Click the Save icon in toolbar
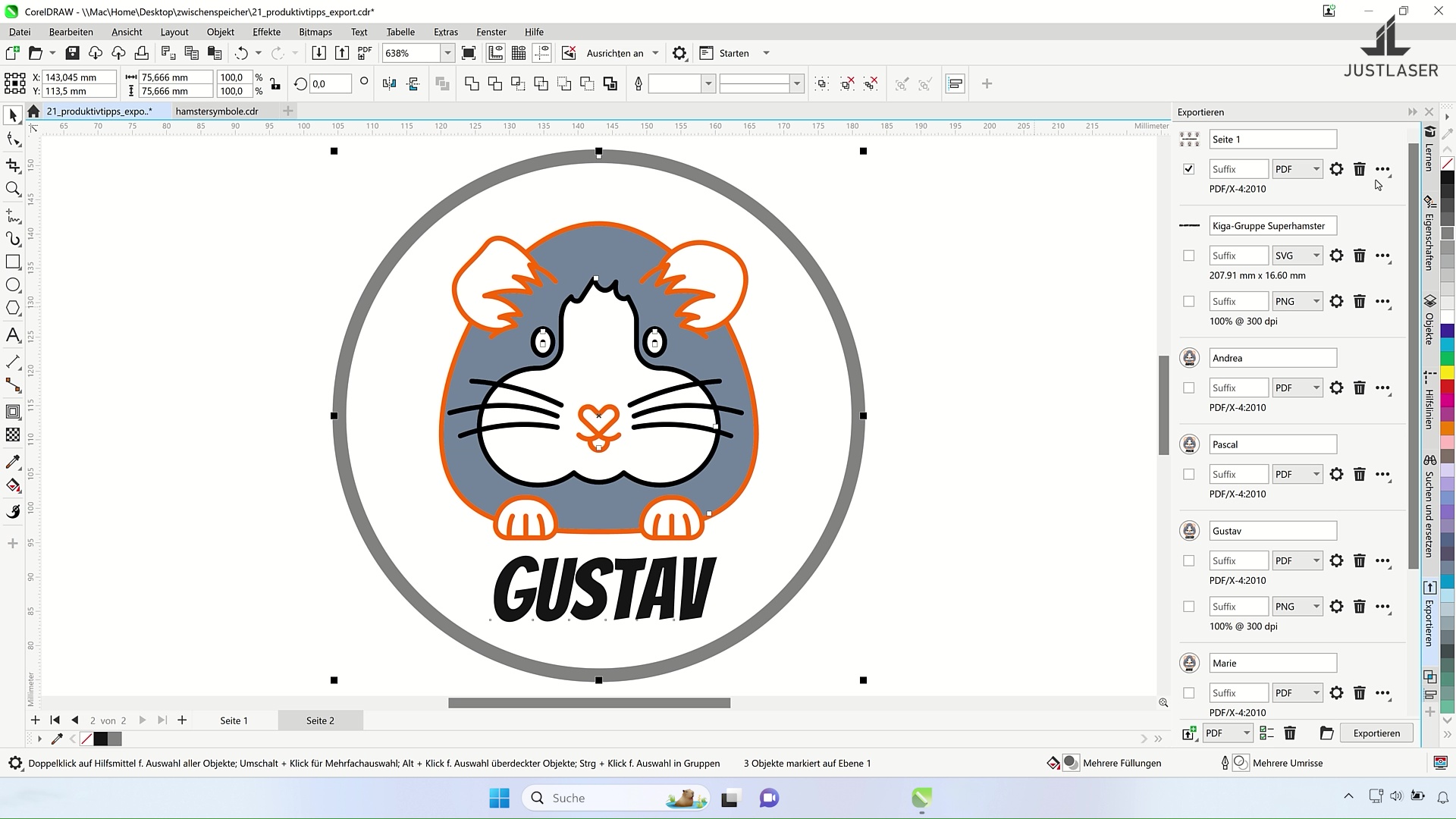1456x819 pixels. coord(72,53)
